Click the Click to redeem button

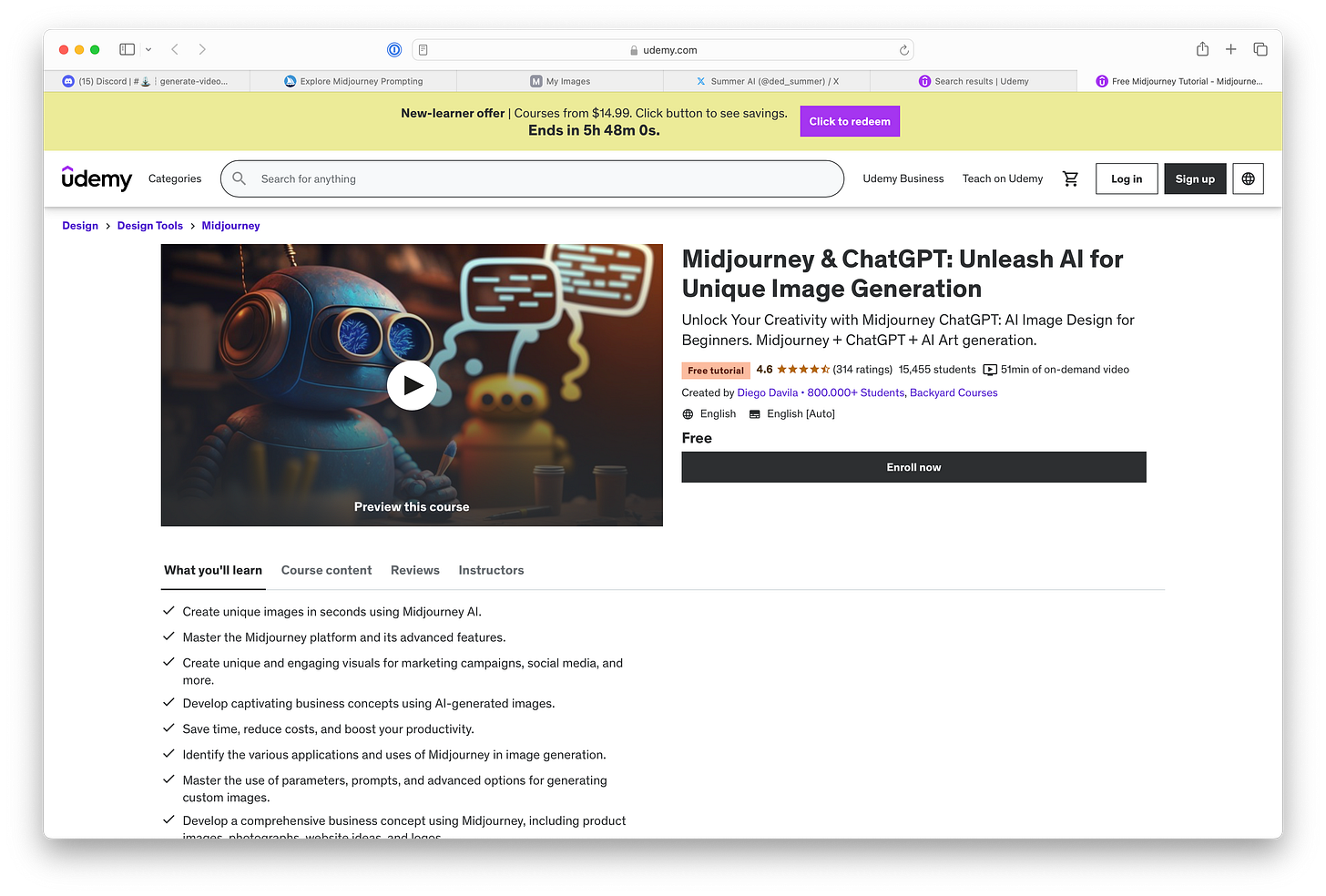coord(850,121)
